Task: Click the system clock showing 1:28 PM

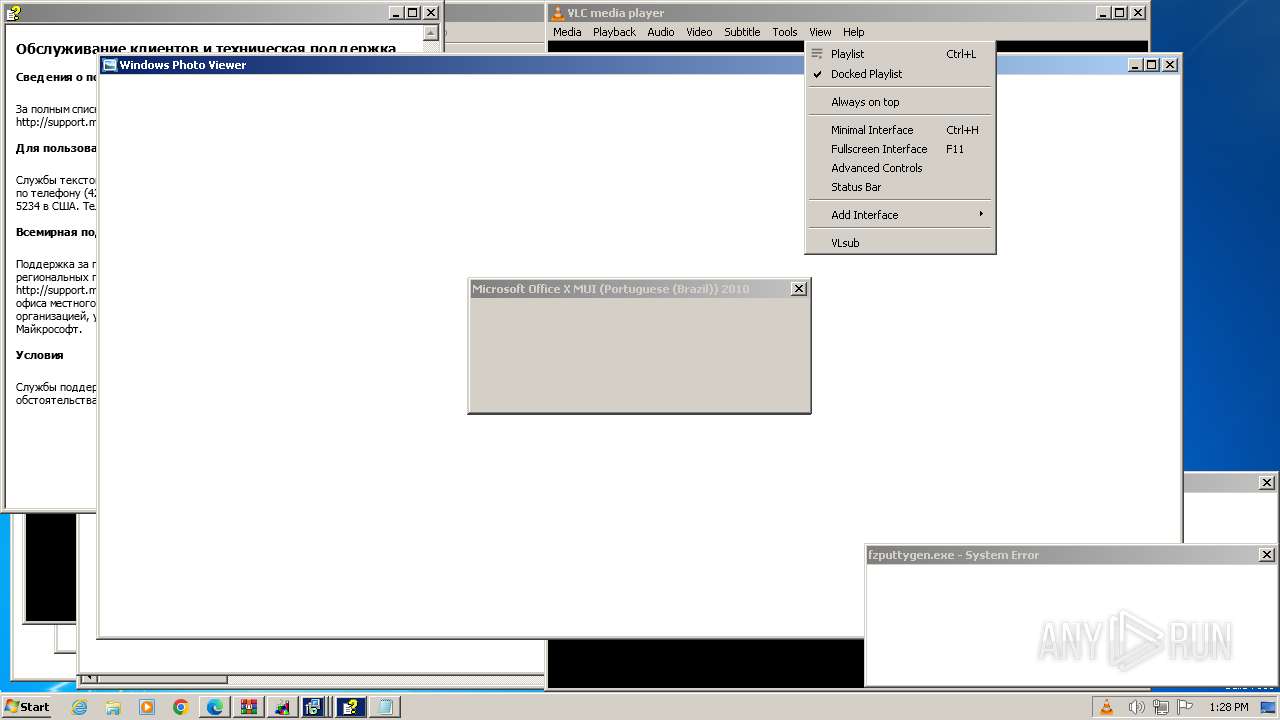Action: coord(1228,707)
